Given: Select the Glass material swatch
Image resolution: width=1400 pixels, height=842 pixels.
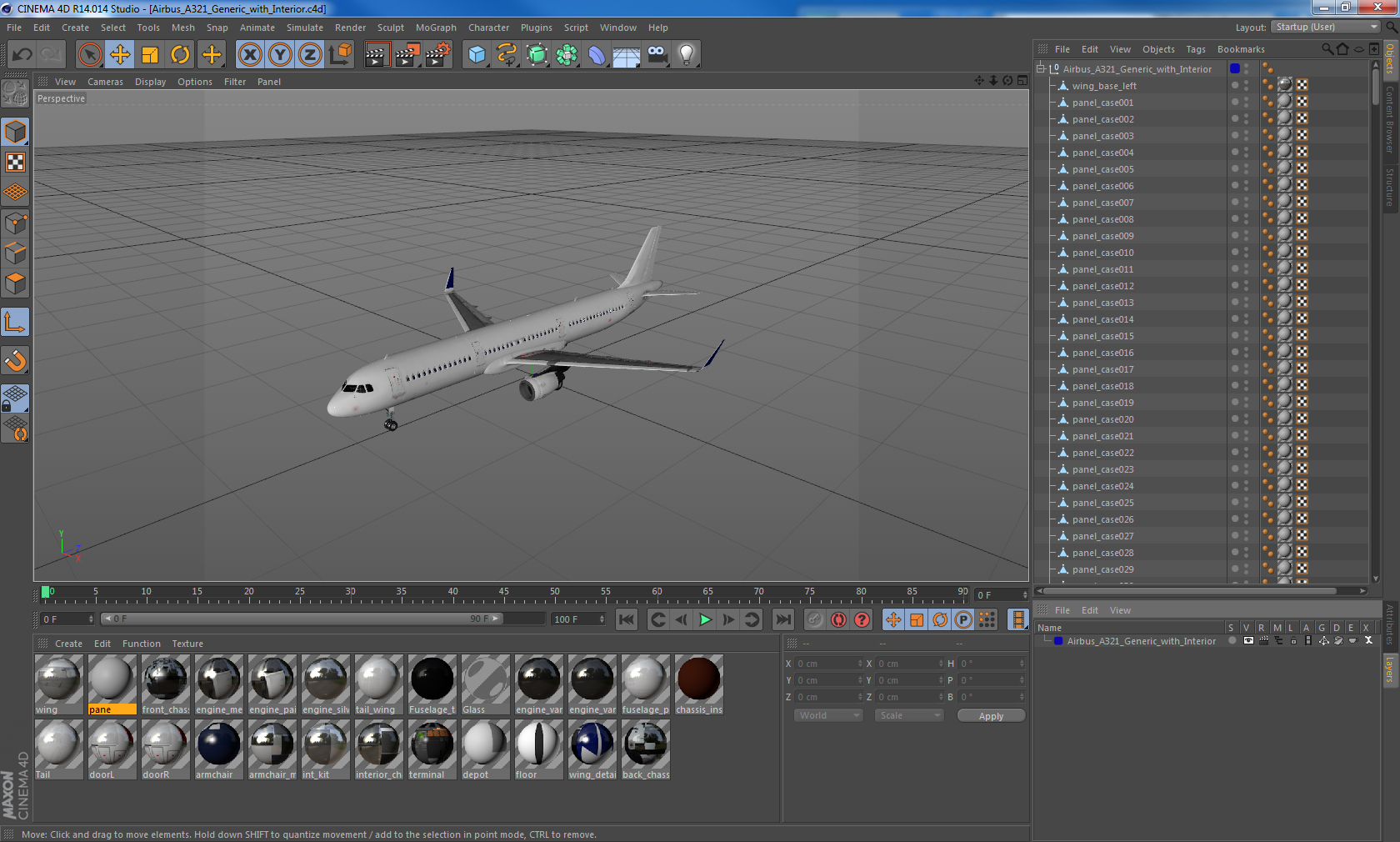Looking at the screenshot, I should click(485, 684).
